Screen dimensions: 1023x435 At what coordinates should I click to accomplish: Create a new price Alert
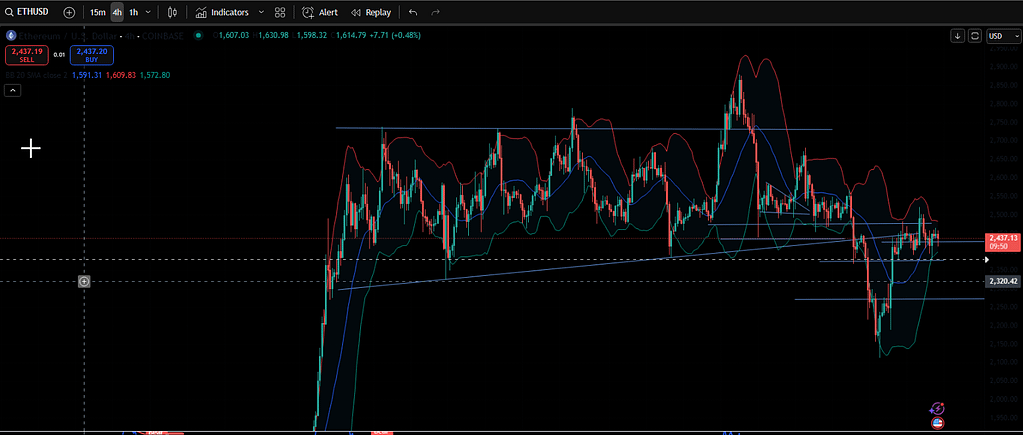click(320, 12)
